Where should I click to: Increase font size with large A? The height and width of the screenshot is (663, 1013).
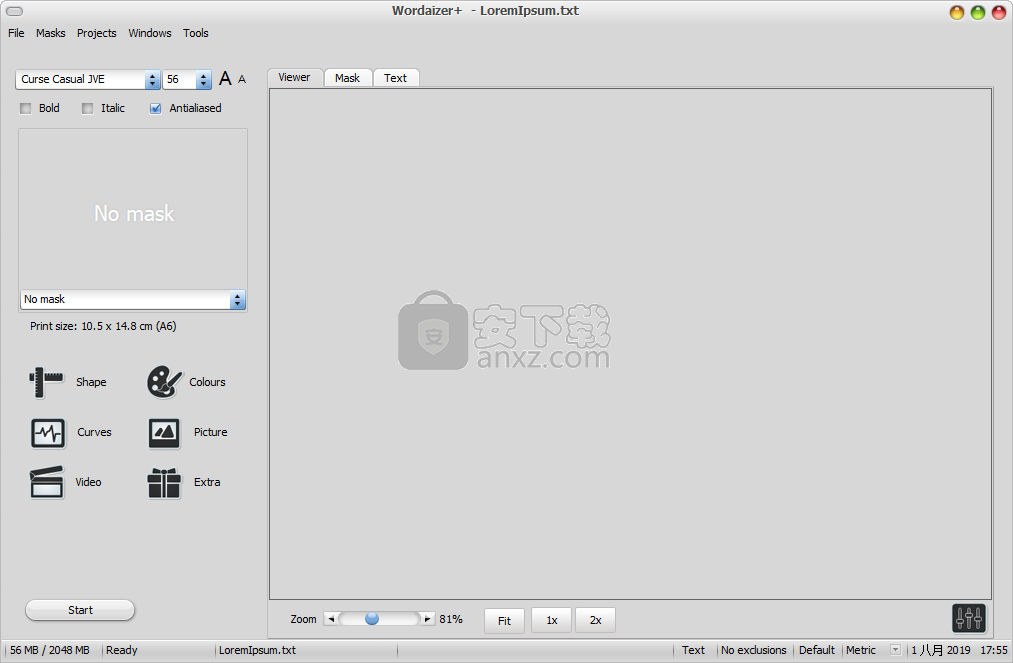tap(225, 79)
